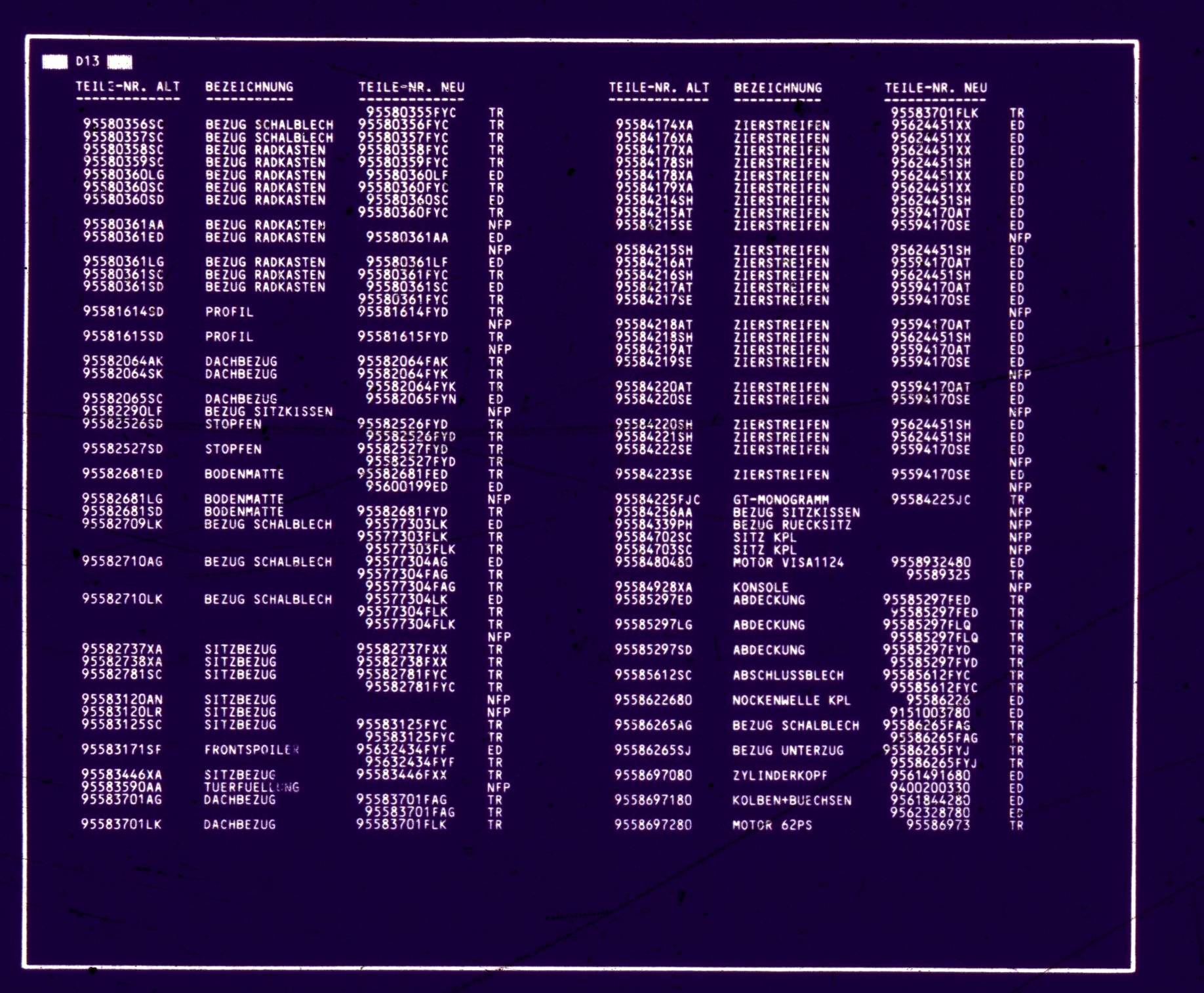Pick part number 95580359SC
The image size is (1204, 993).
123,162
